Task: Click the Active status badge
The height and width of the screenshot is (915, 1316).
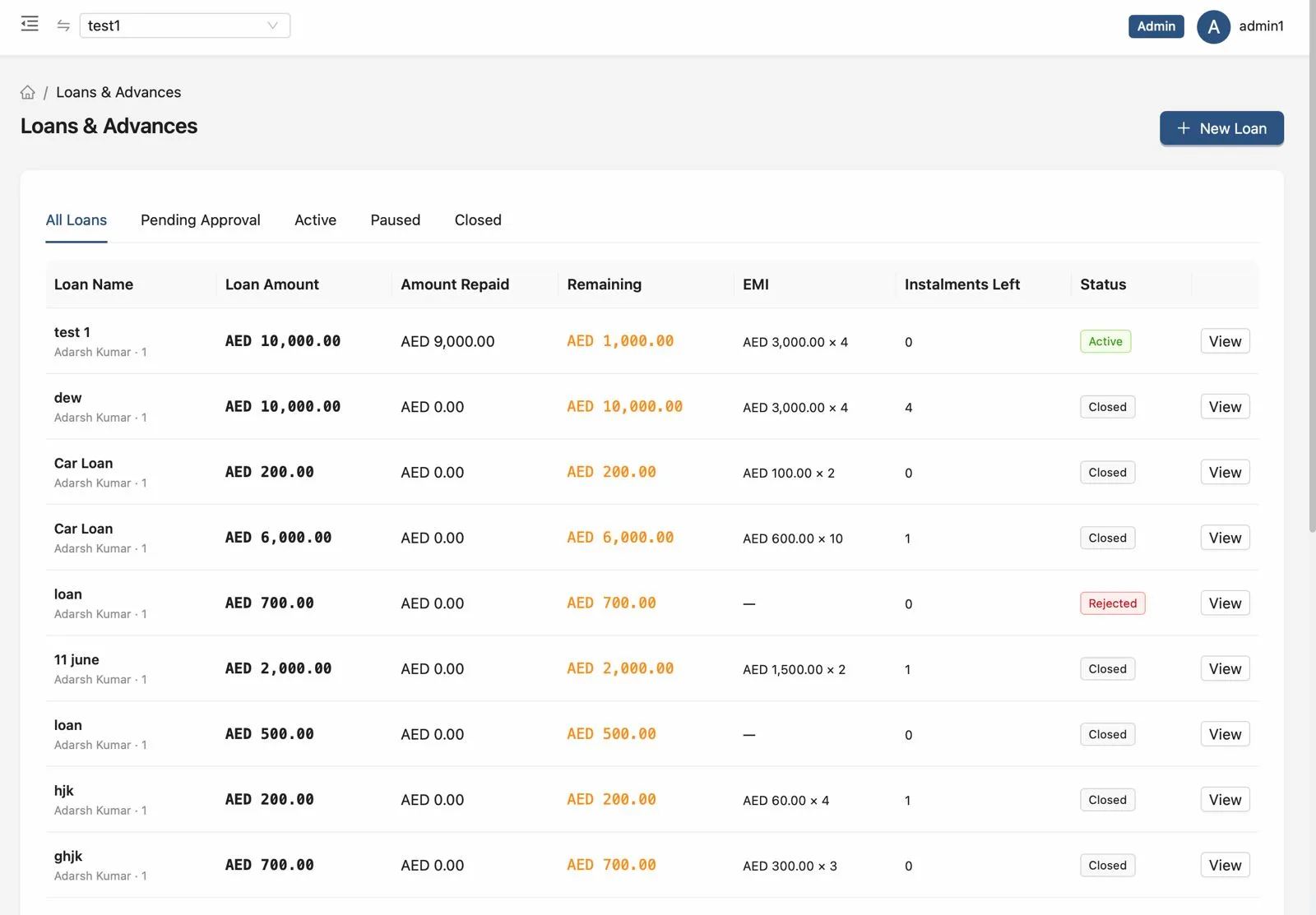Action: pos(1105,341)
